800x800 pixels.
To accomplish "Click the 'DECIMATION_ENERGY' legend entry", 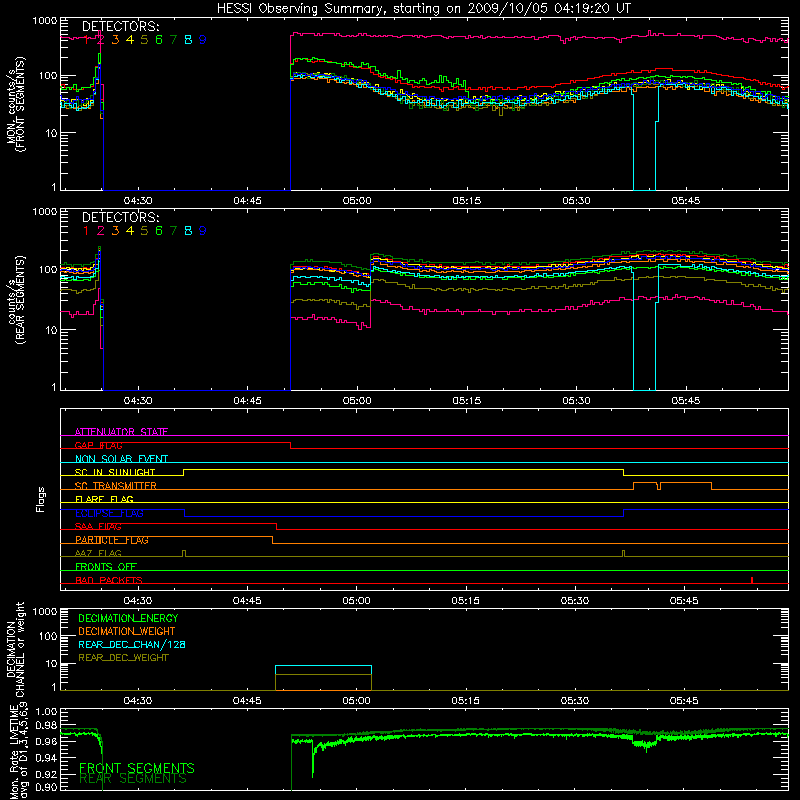I will [128, 618].
